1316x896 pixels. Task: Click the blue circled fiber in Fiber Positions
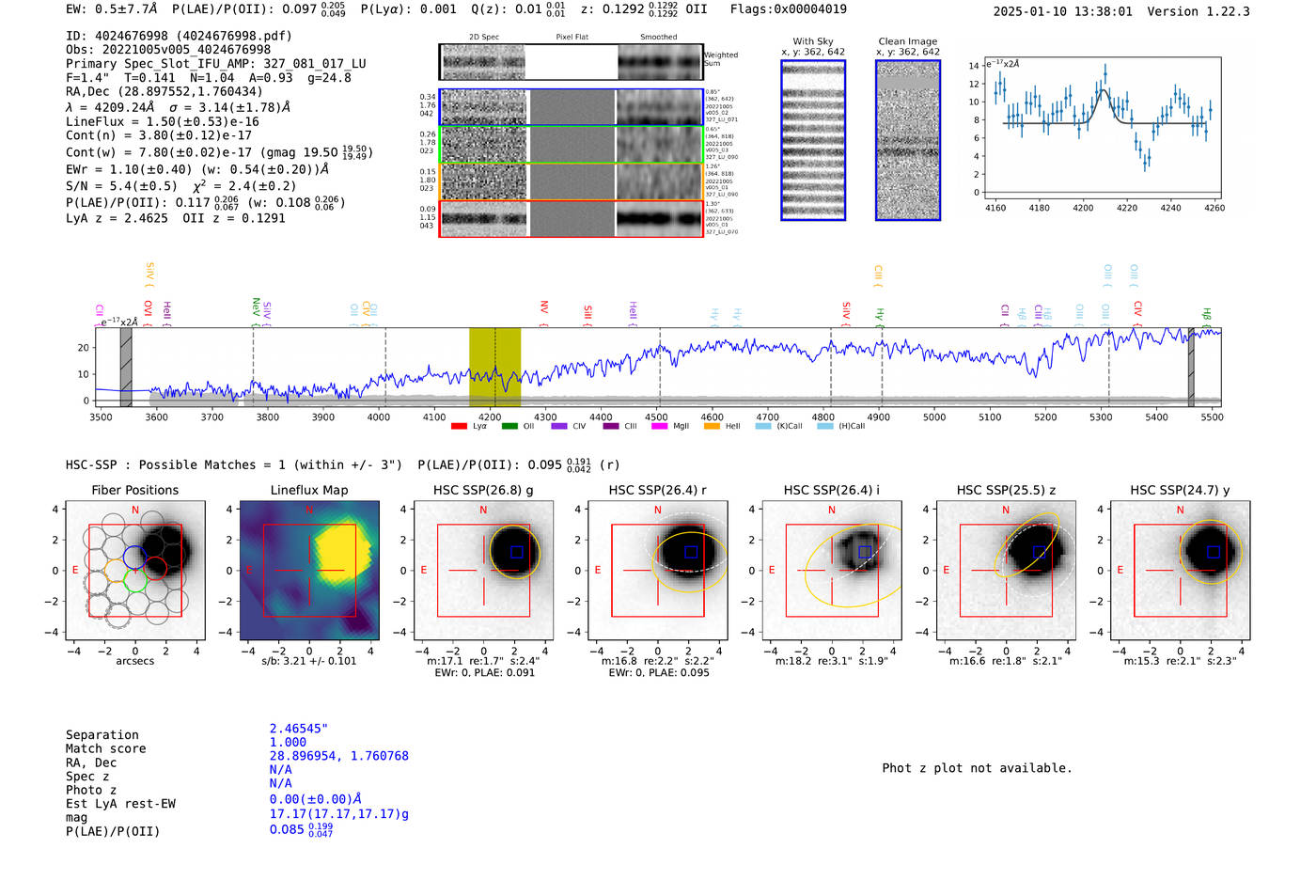click(x=134, y=557)
